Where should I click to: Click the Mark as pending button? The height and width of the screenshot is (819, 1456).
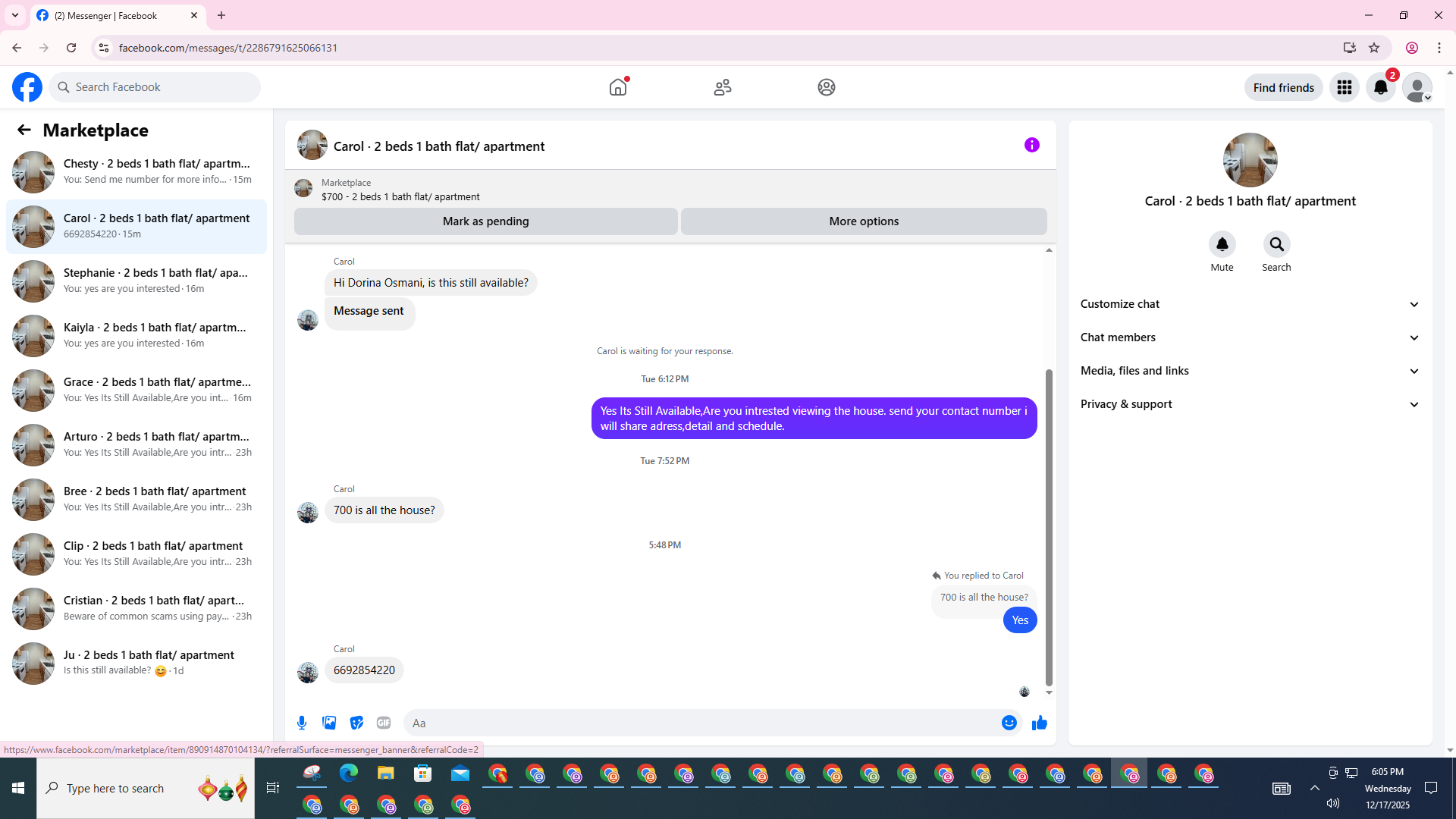485,221
